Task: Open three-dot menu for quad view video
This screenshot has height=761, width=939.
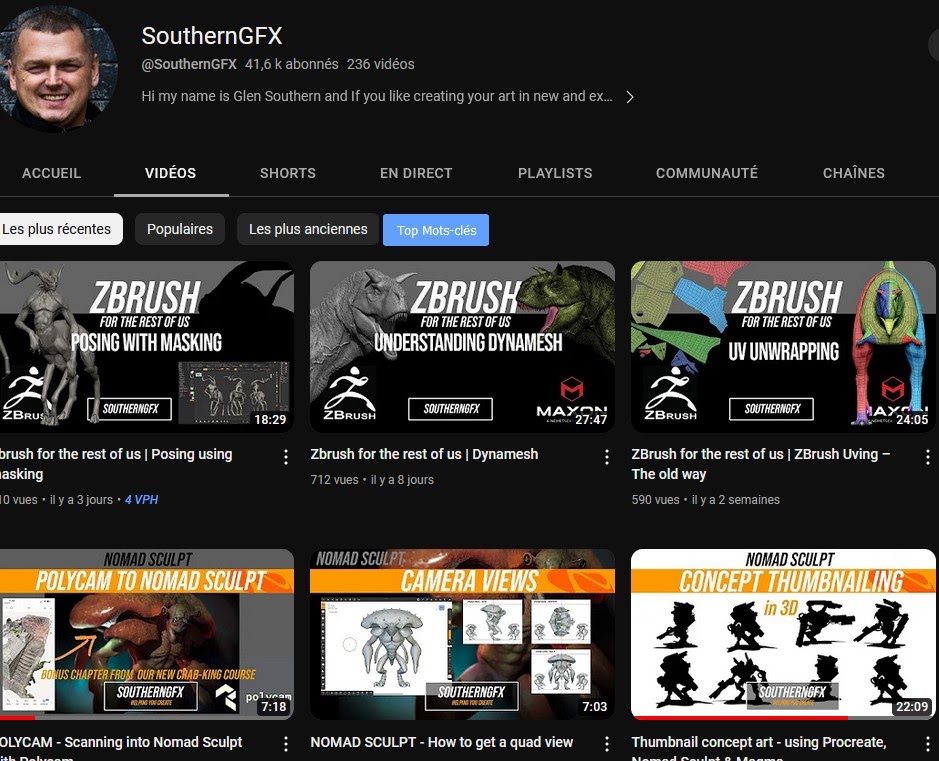Action: [606, 744]
